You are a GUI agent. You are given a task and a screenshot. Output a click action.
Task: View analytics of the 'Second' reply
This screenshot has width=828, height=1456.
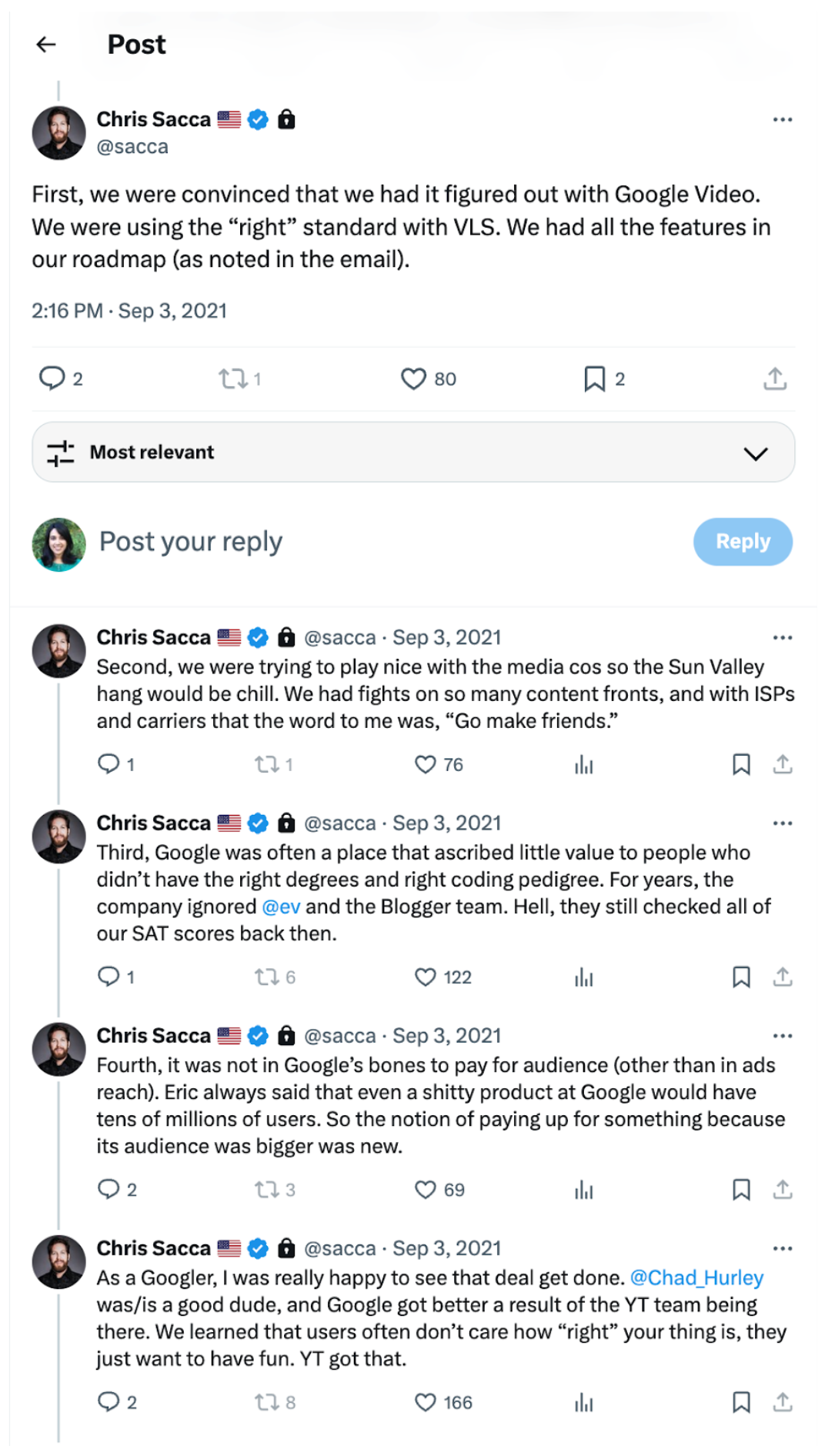pos(584,764)
